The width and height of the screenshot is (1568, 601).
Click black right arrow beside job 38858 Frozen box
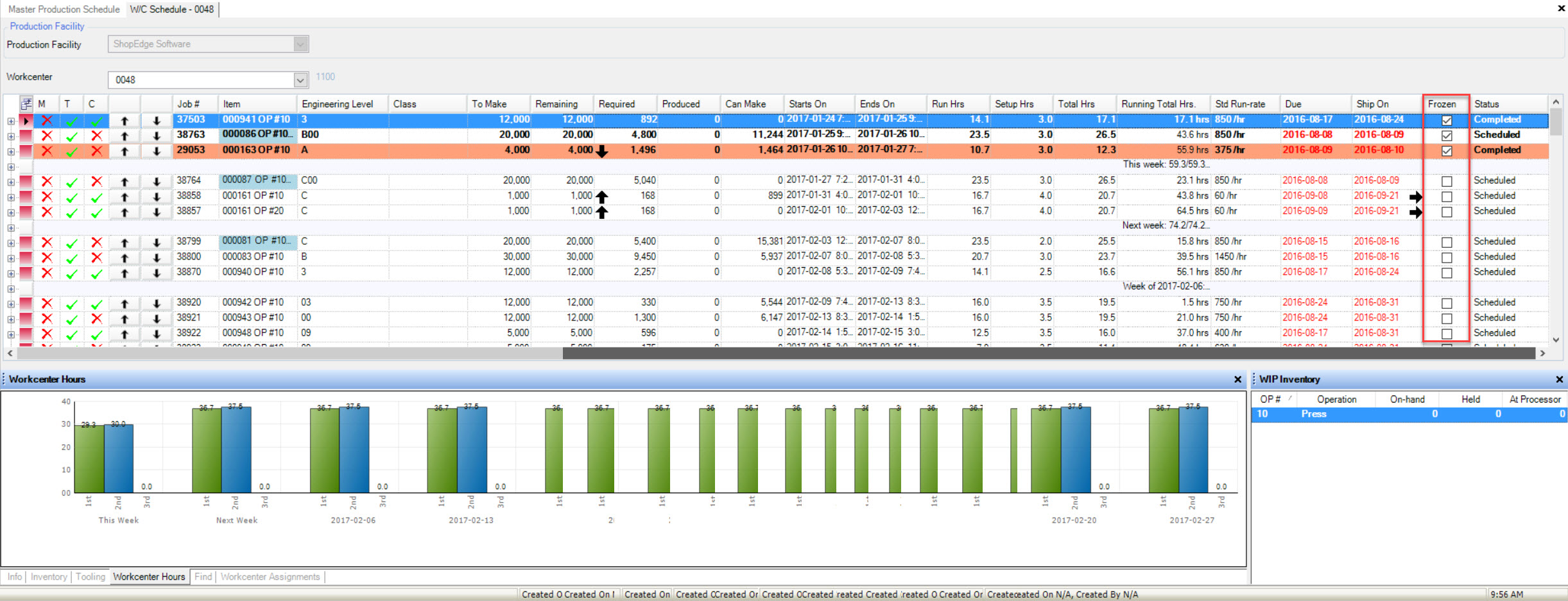(x=1415, y=197)
